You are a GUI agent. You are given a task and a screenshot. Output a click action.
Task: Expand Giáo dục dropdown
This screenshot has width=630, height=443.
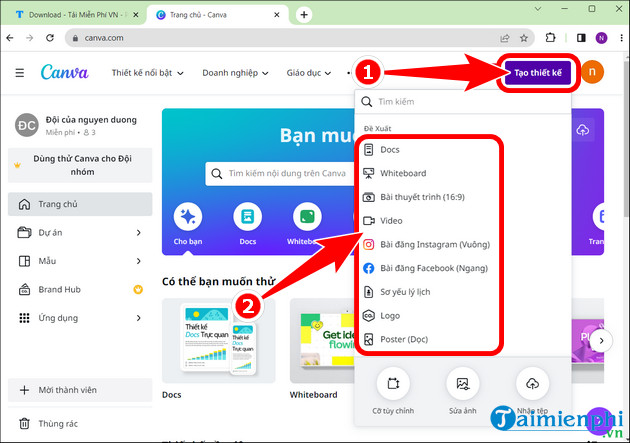309,73
